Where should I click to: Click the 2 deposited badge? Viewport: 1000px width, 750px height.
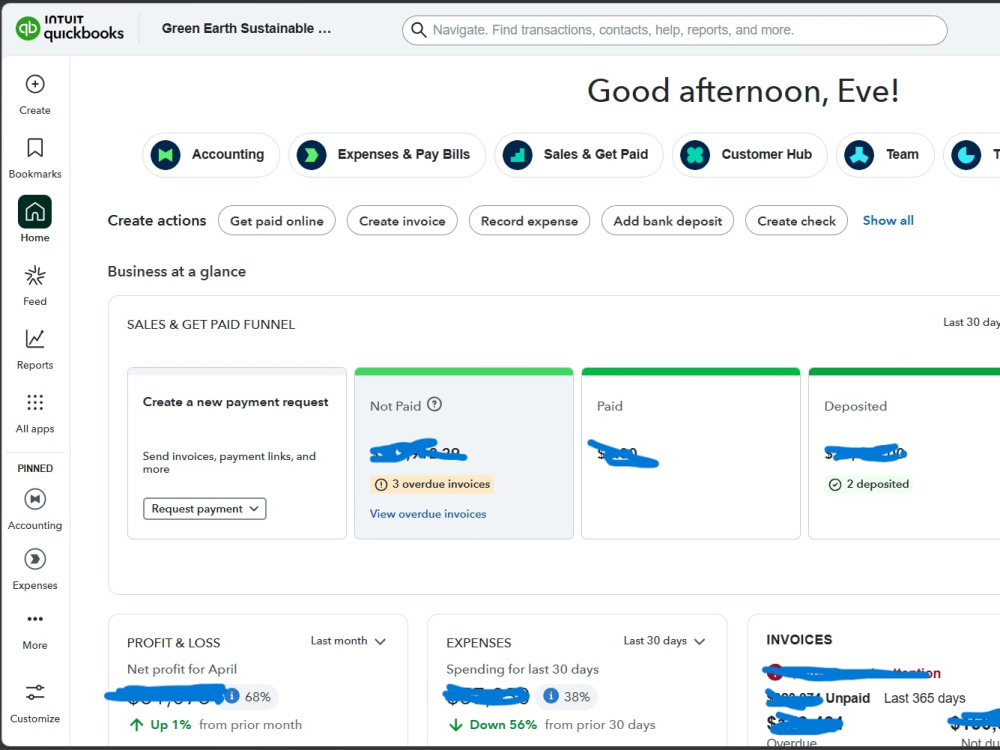868,484
